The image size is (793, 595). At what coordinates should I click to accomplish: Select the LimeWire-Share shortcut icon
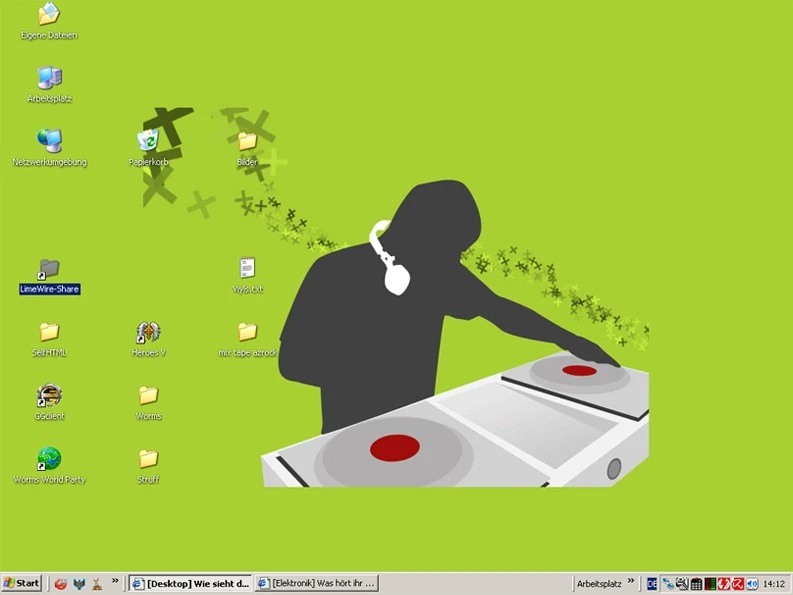(49, 270)
